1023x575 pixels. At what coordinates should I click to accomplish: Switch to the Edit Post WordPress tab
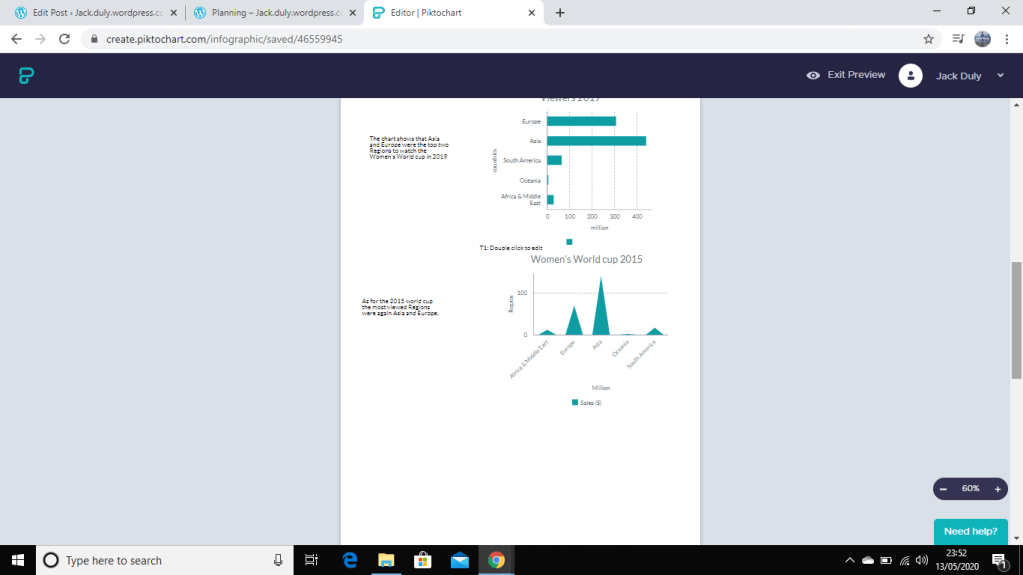(91, 13)
